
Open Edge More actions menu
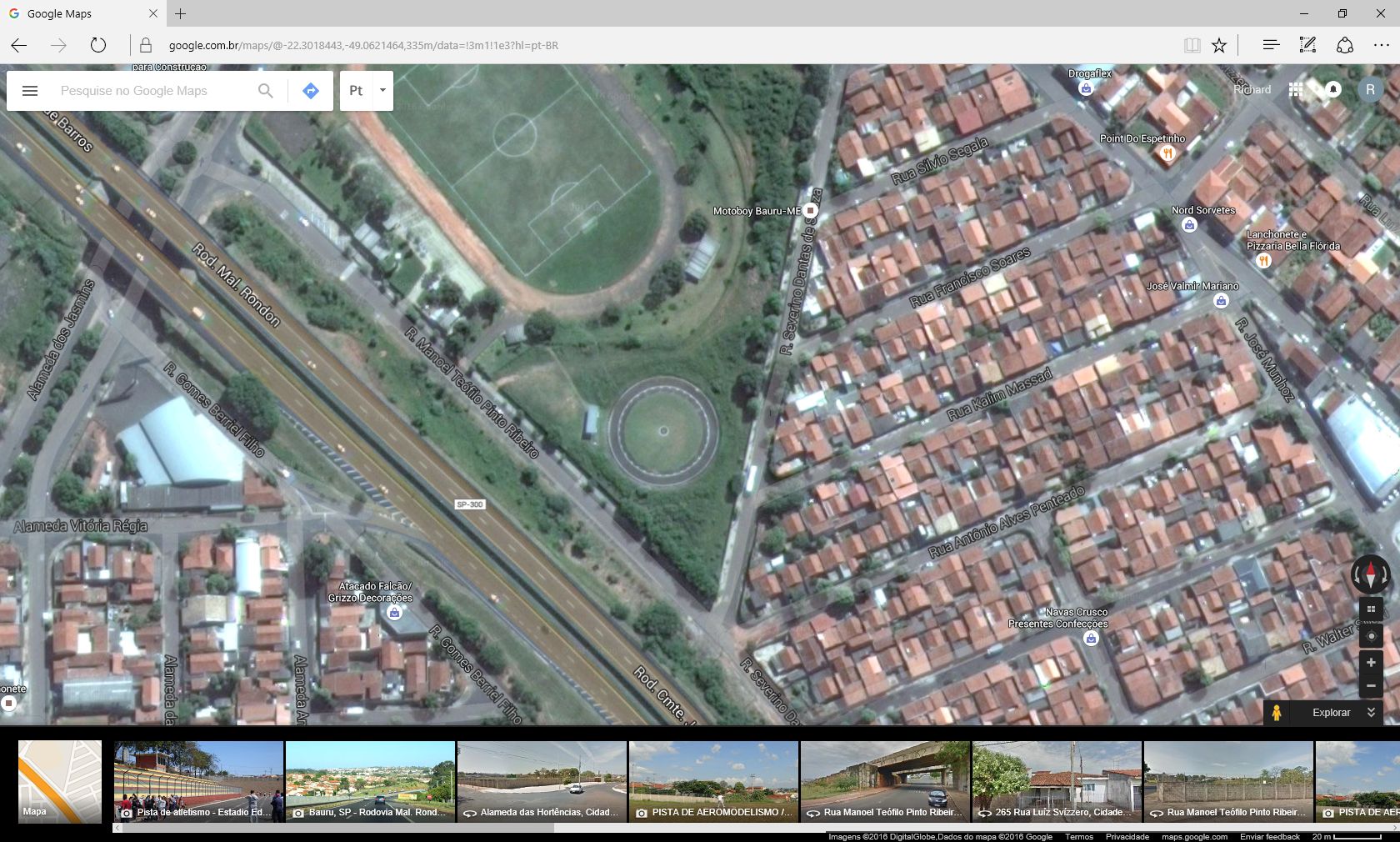click(x=1381, y=45)
